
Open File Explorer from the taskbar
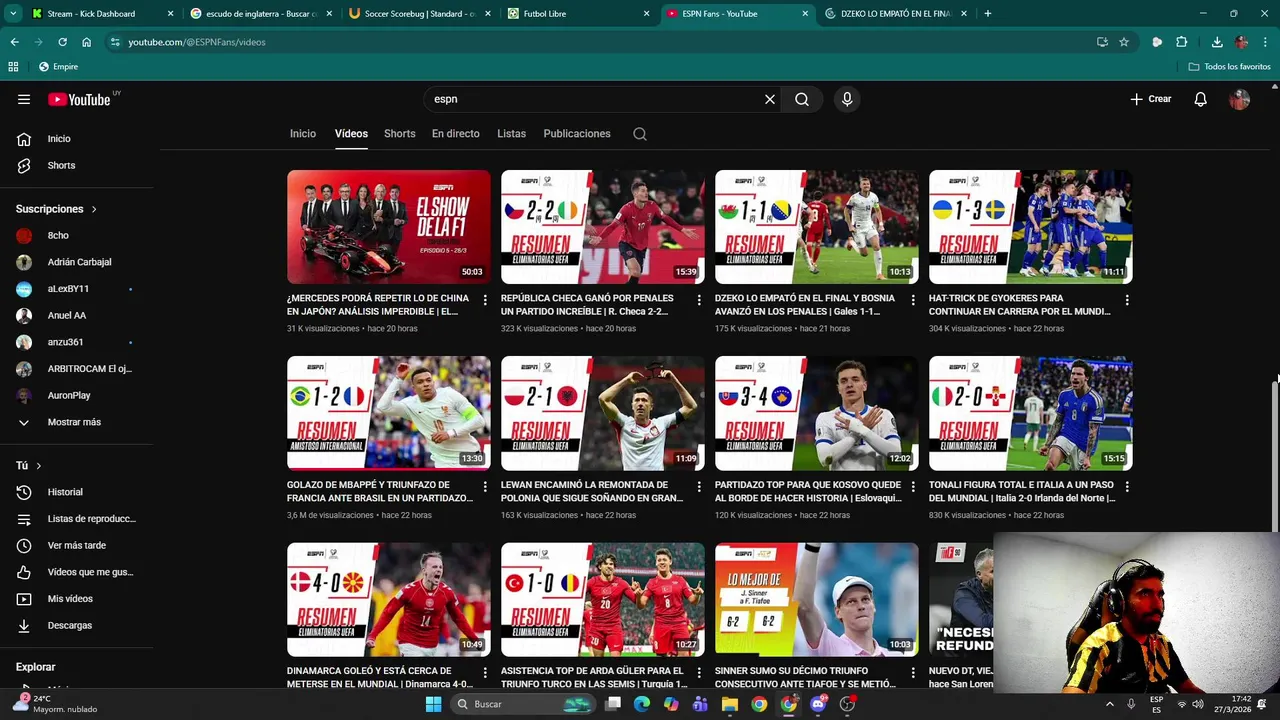pos(730,704)
